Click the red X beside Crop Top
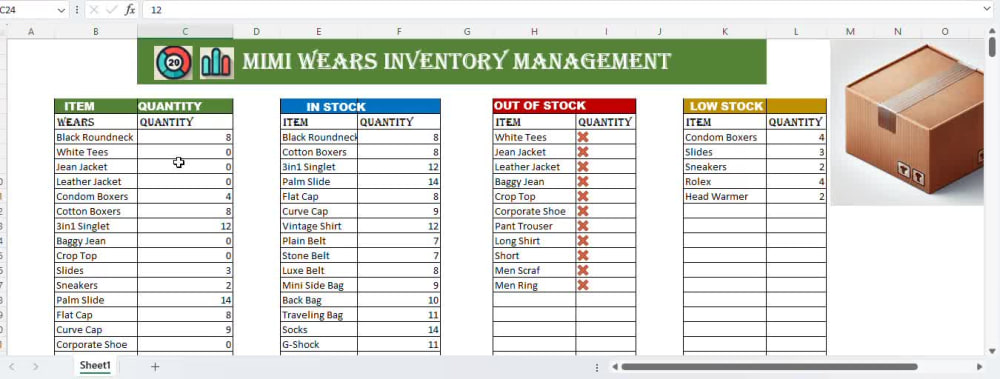Viewport: 1000px width, 379px height. coord(583,197)
